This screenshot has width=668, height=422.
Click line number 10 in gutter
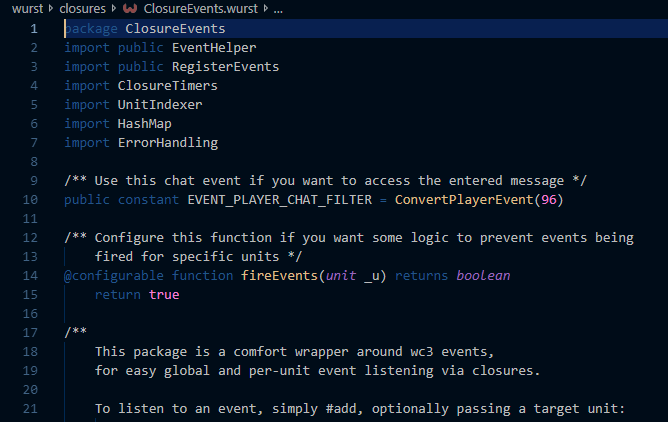click(30, 199)
